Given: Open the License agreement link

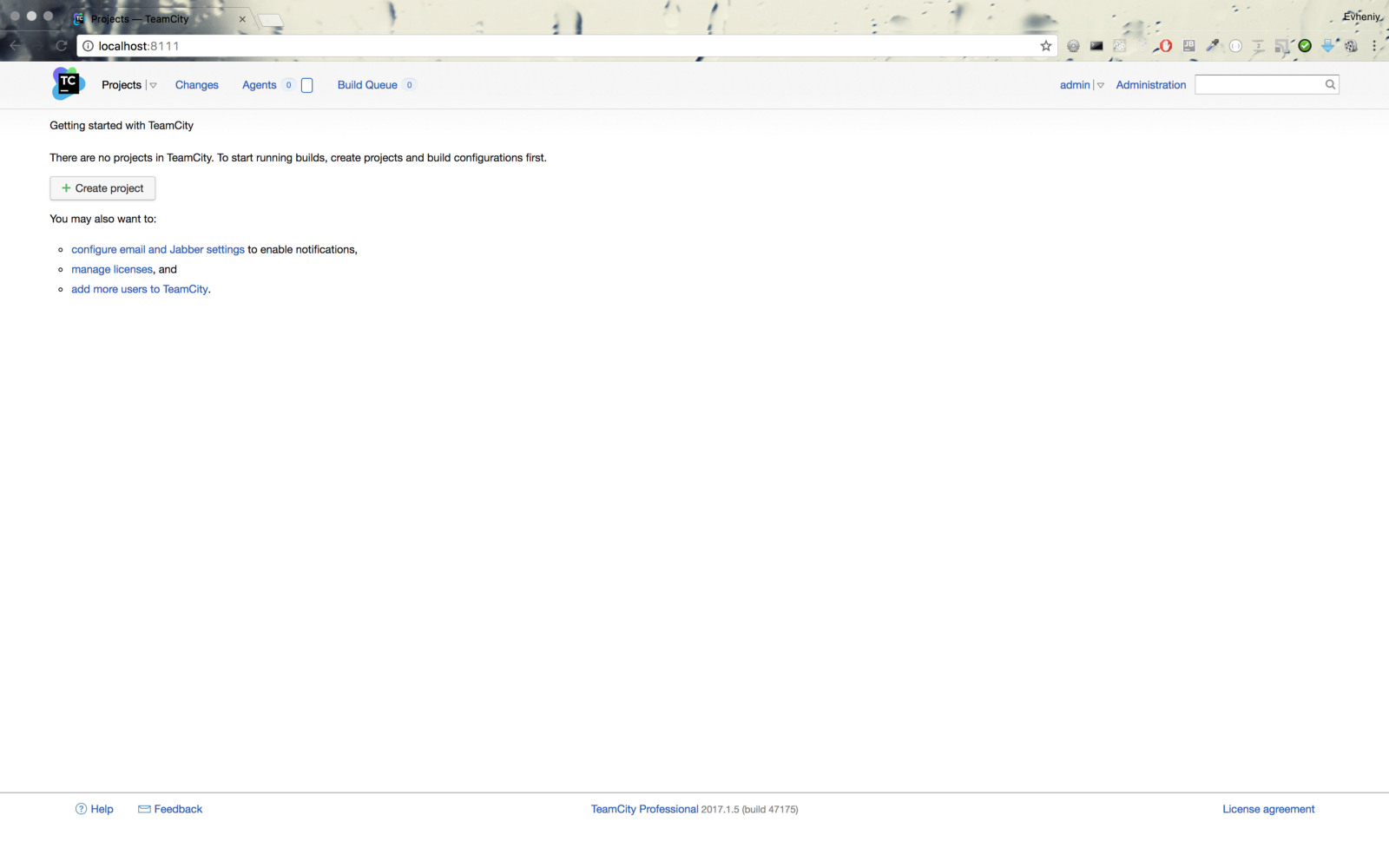Looking at the screenshot, I should pos(1268,809).
